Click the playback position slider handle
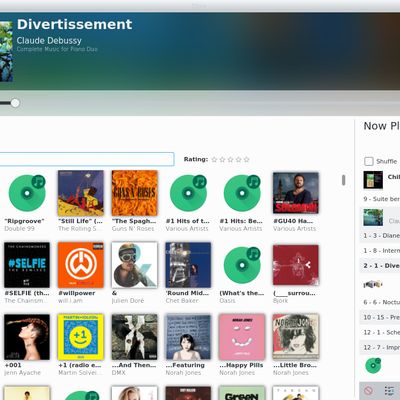This screenshot has height=400, width=400. pos(15,103)
